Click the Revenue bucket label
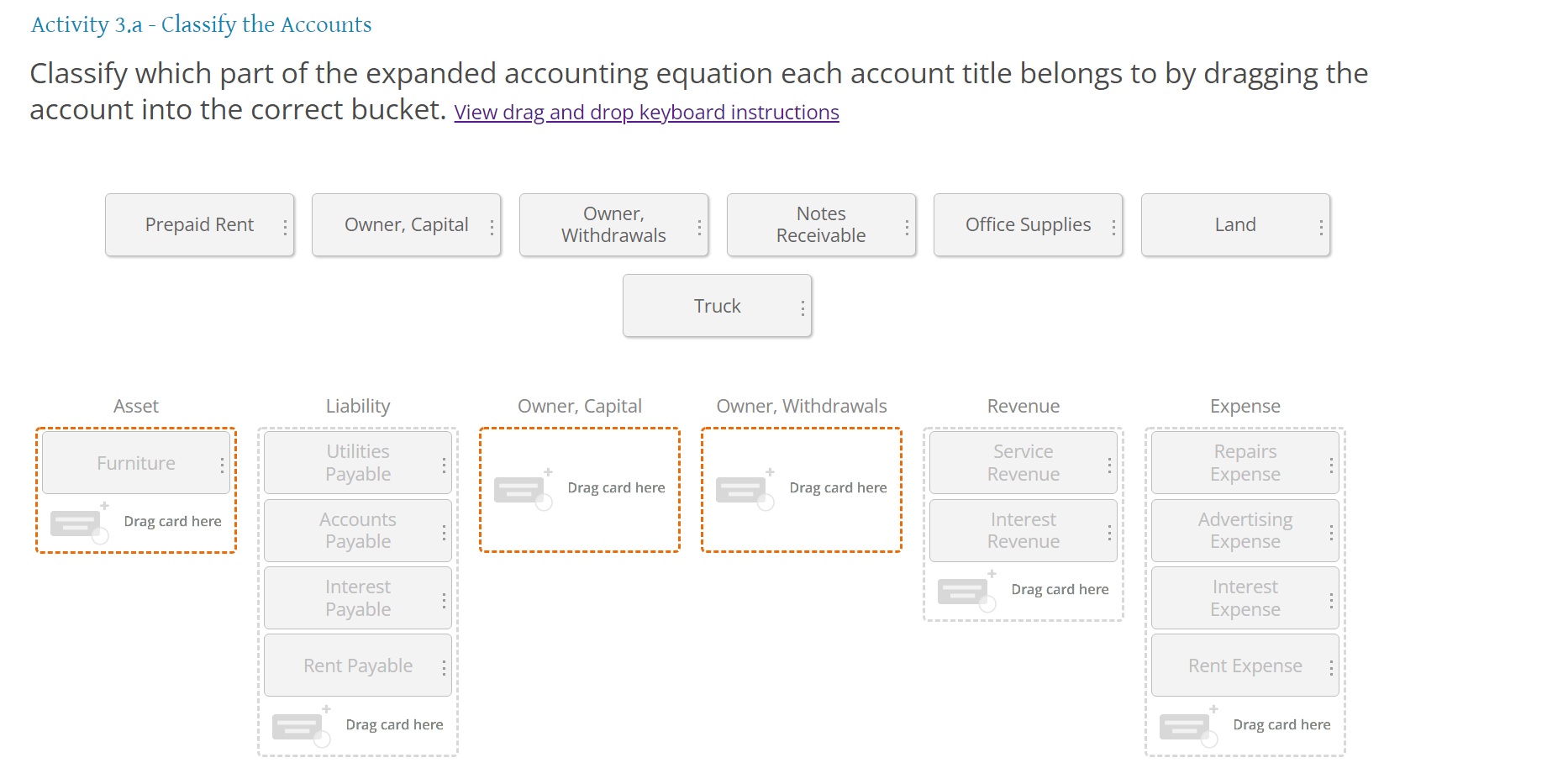The image size is (1563, 784). point(1024,406)
